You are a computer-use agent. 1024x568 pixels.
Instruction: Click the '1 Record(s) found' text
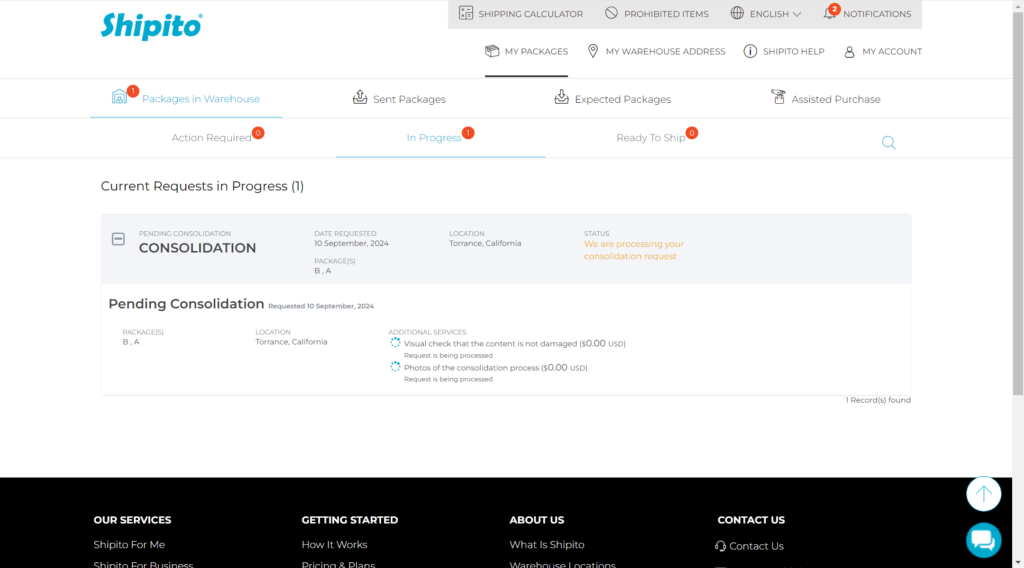[878, 400]
